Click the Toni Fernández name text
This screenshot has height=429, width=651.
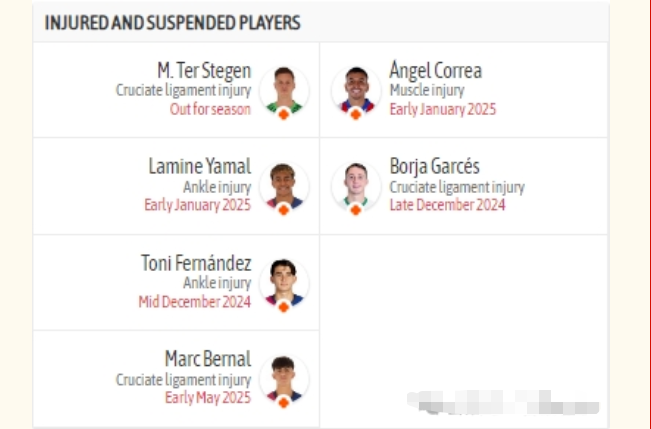(x=196, y=264)
